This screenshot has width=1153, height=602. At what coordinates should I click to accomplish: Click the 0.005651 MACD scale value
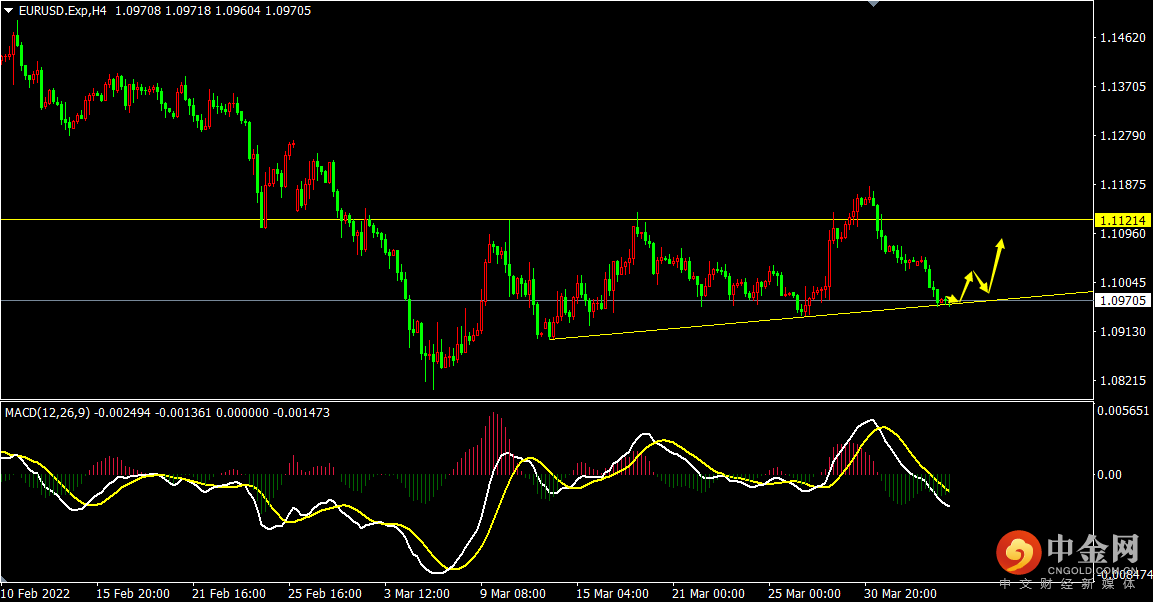(x=1123, y=411)
